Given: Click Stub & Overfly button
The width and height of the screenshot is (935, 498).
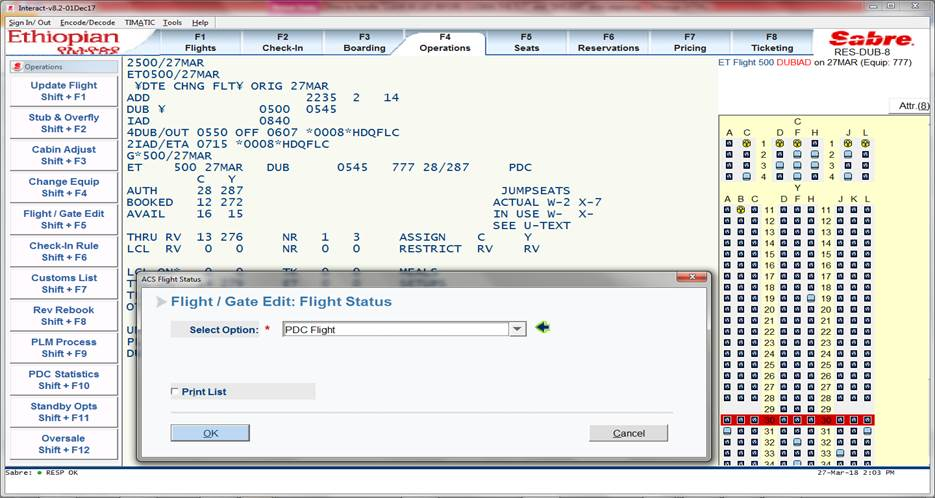Looking at the screenshot, I should [64, 123].
